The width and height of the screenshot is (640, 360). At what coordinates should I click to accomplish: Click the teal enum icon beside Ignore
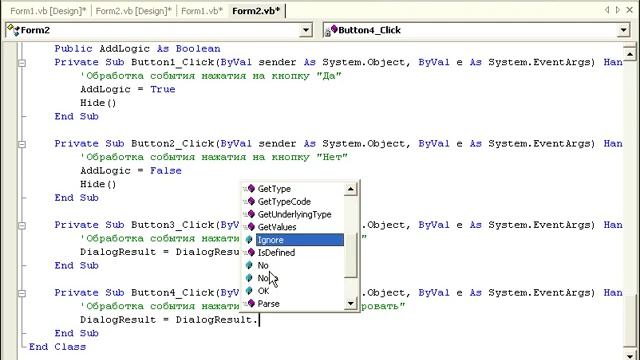249,240
